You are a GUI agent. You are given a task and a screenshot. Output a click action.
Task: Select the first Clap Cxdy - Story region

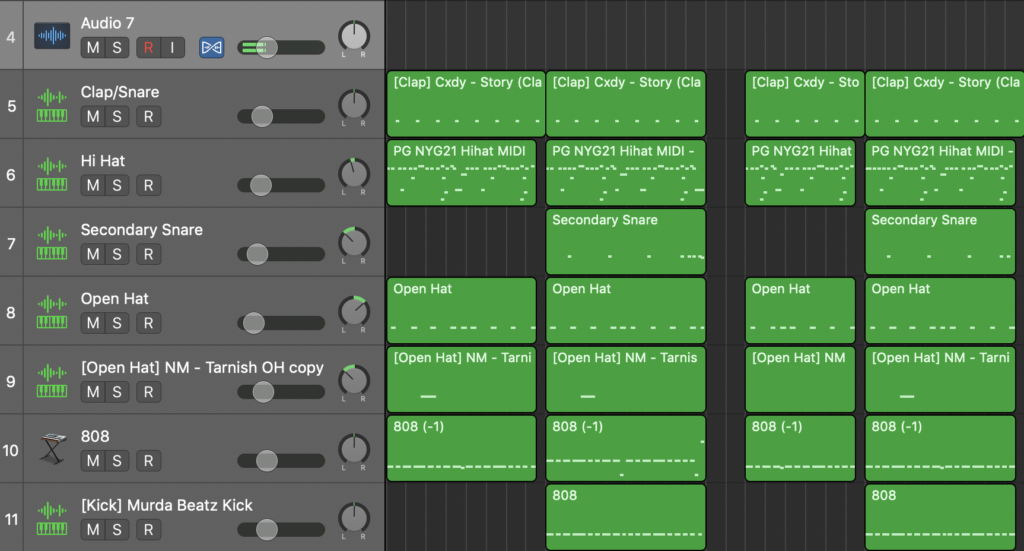click(x=466, y=104)
